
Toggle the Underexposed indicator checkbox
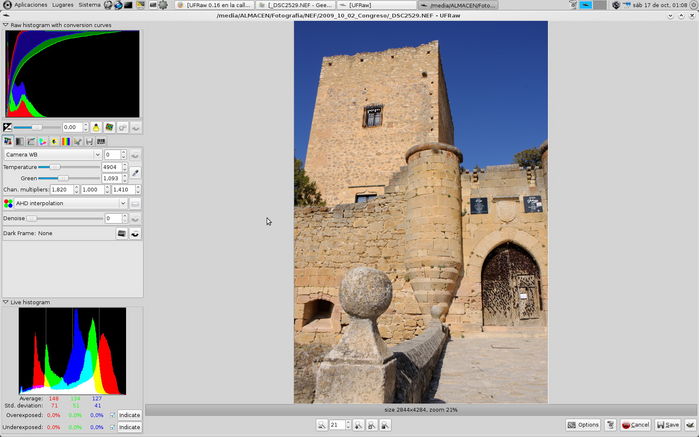(113, 427)
